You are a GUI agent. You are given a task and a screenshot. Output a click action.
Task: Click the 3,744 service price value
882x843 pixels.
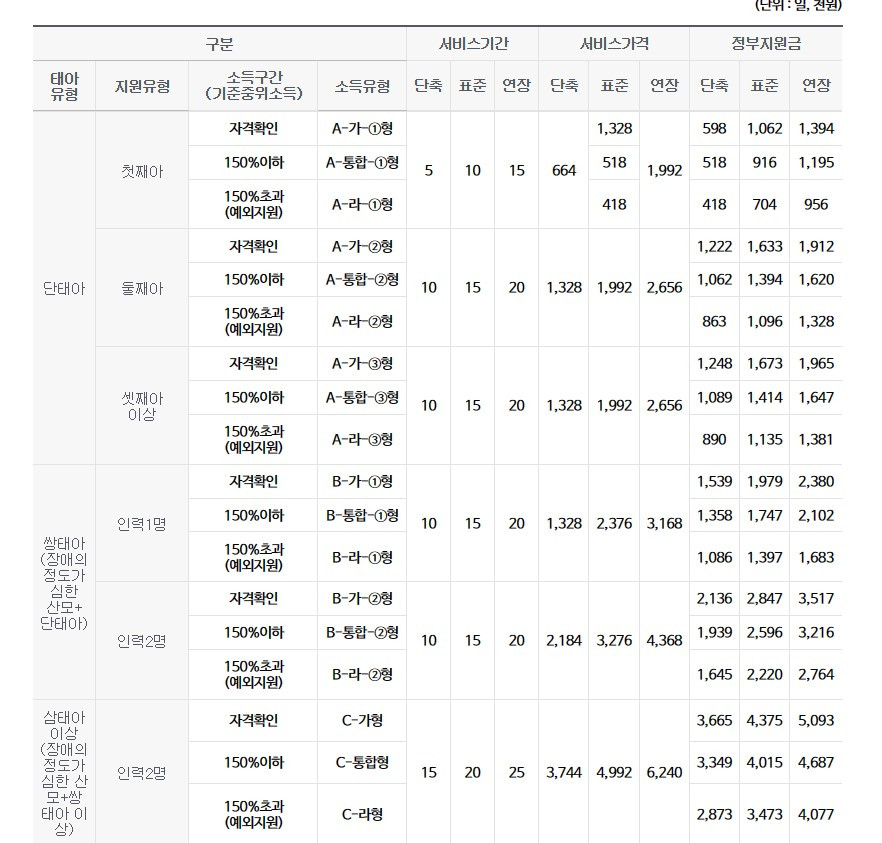(x=564, y=773)
